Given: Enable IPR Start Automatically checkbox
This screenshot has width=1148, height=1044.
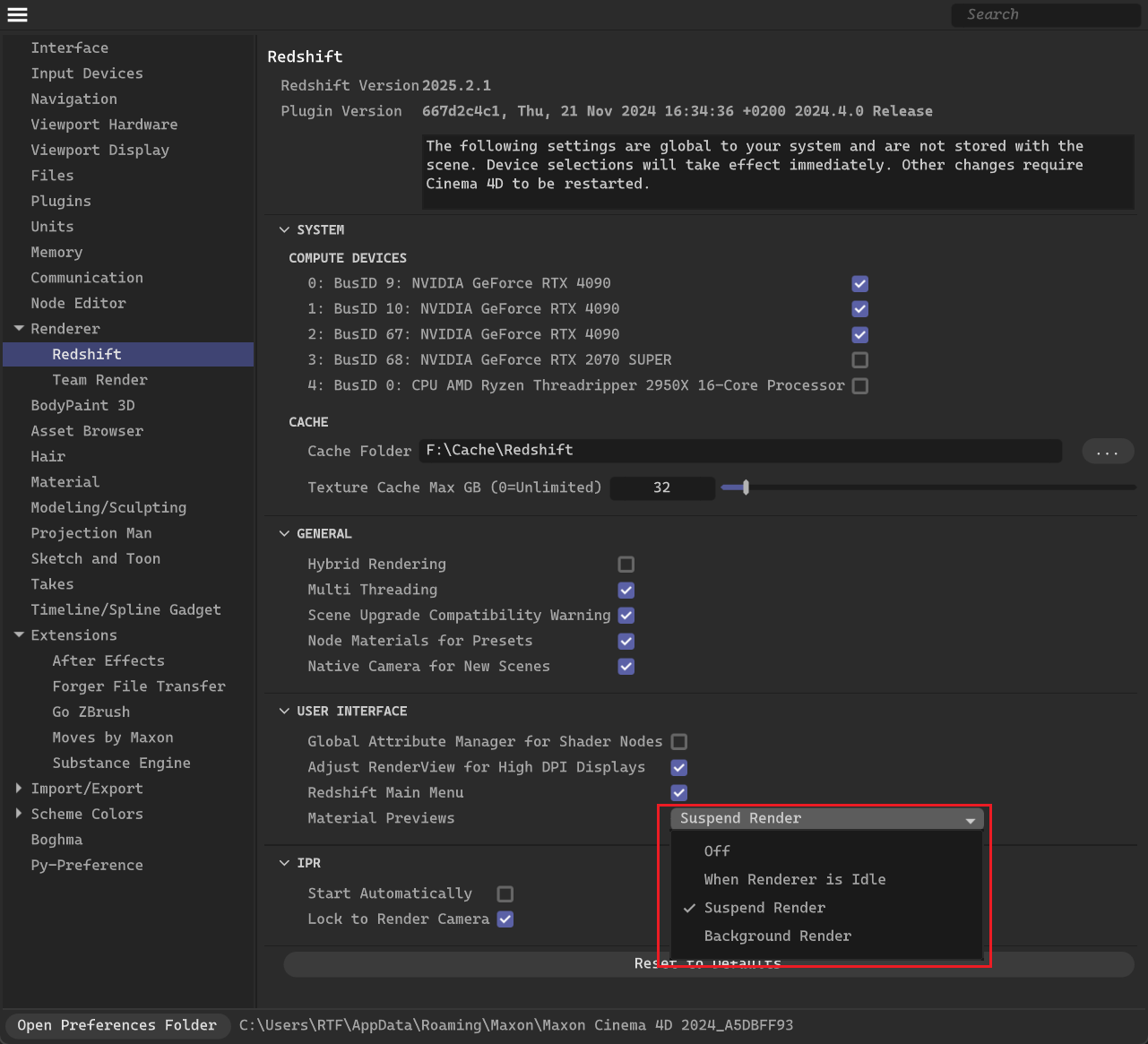Looking at the screenshot, I should click(x=505, y=894).
